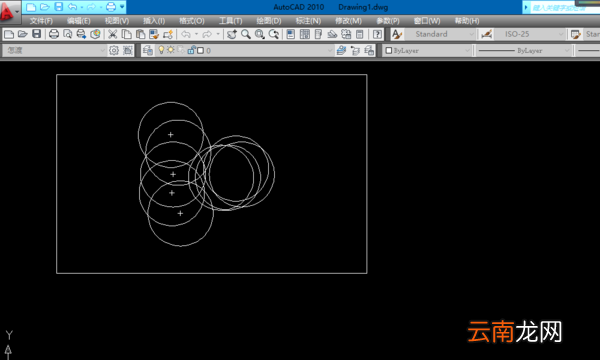Expand the Quick Access undo history arrow
The height and width of the screenshot is (360, 600).
coord(82,7)
